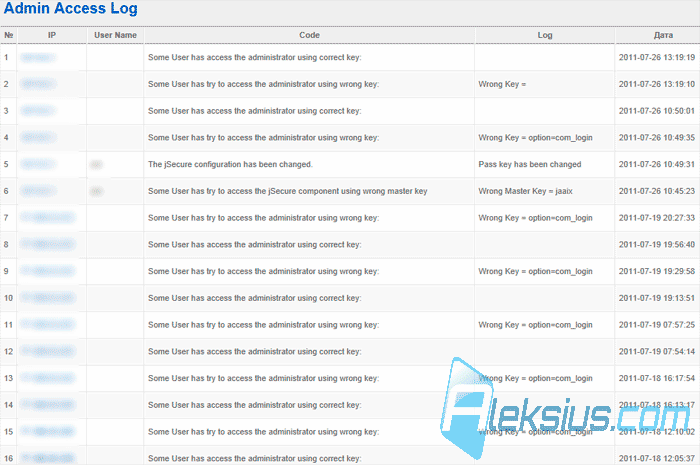Click the wrong key code text in row 9
The height and width of the screenshot is (465, 700).
(263, 271)
